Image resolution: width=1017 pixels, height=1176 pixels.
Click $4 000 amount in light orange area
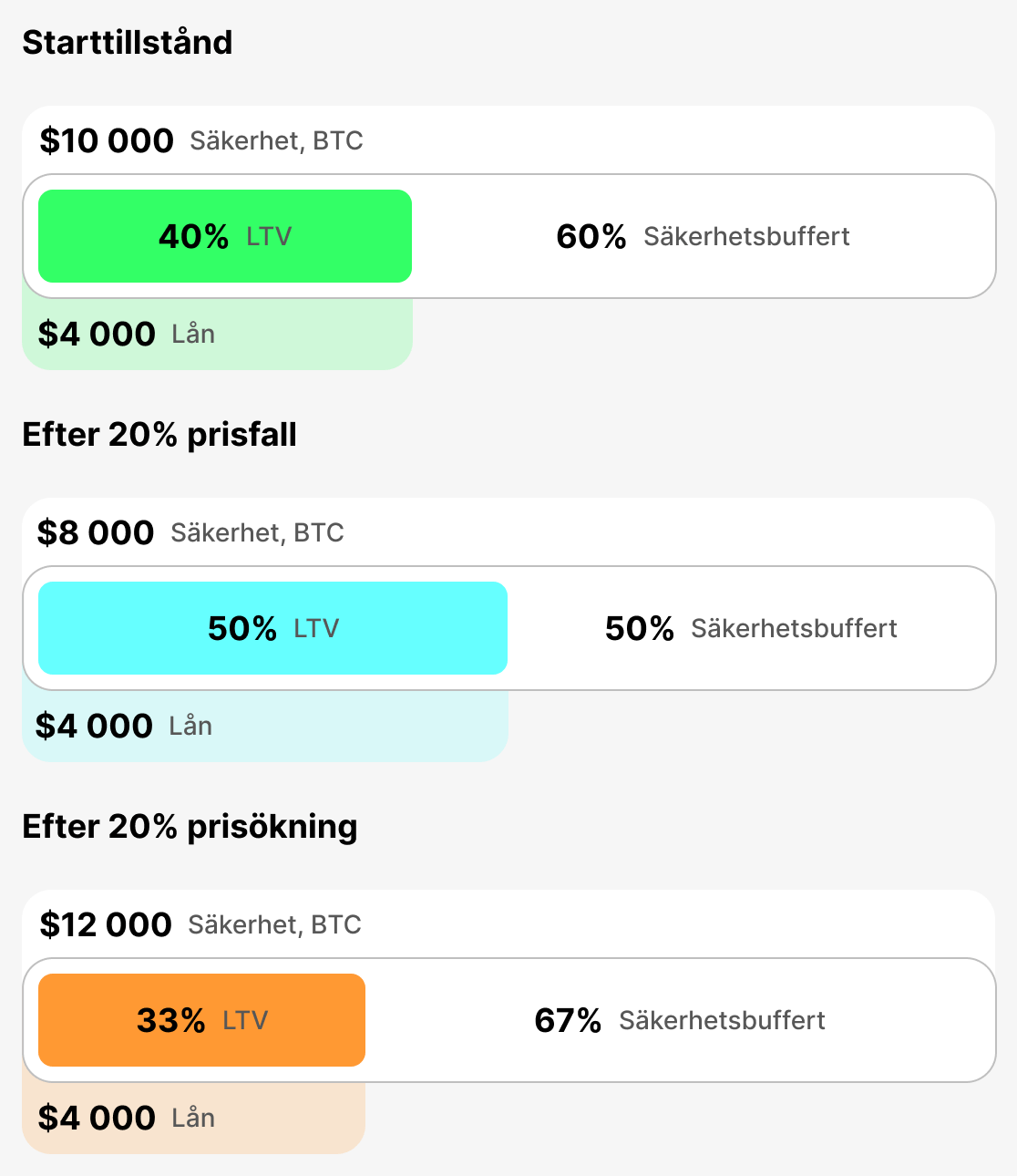[x=97, y=1119]
